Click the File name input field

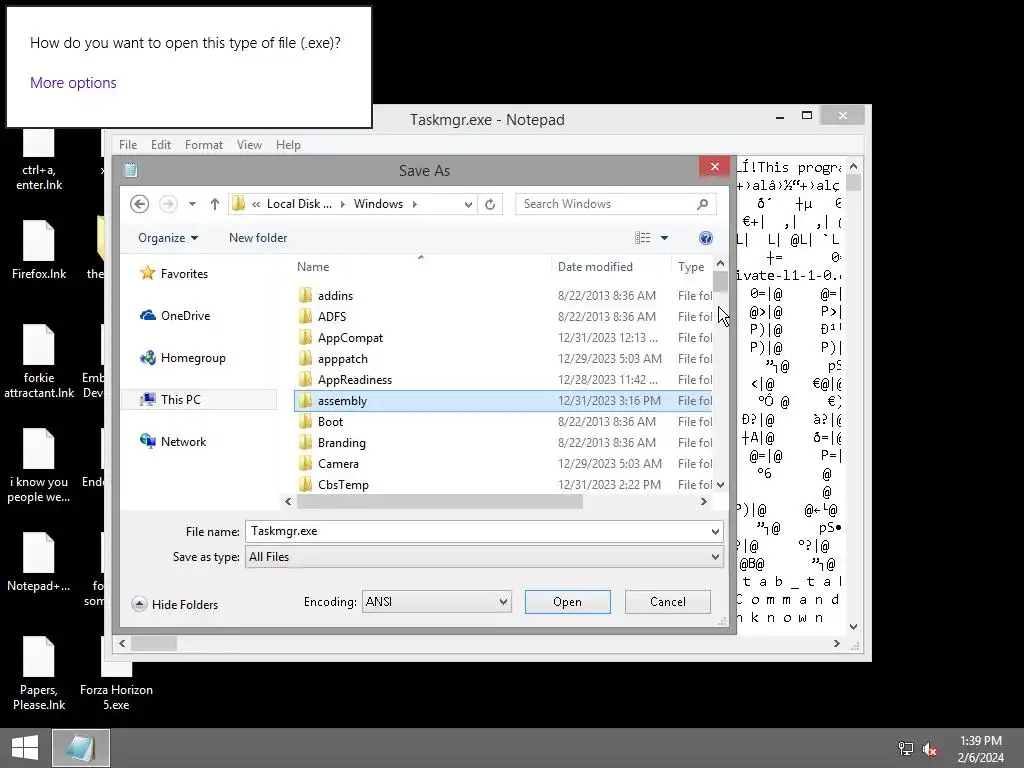pos(477,531)
